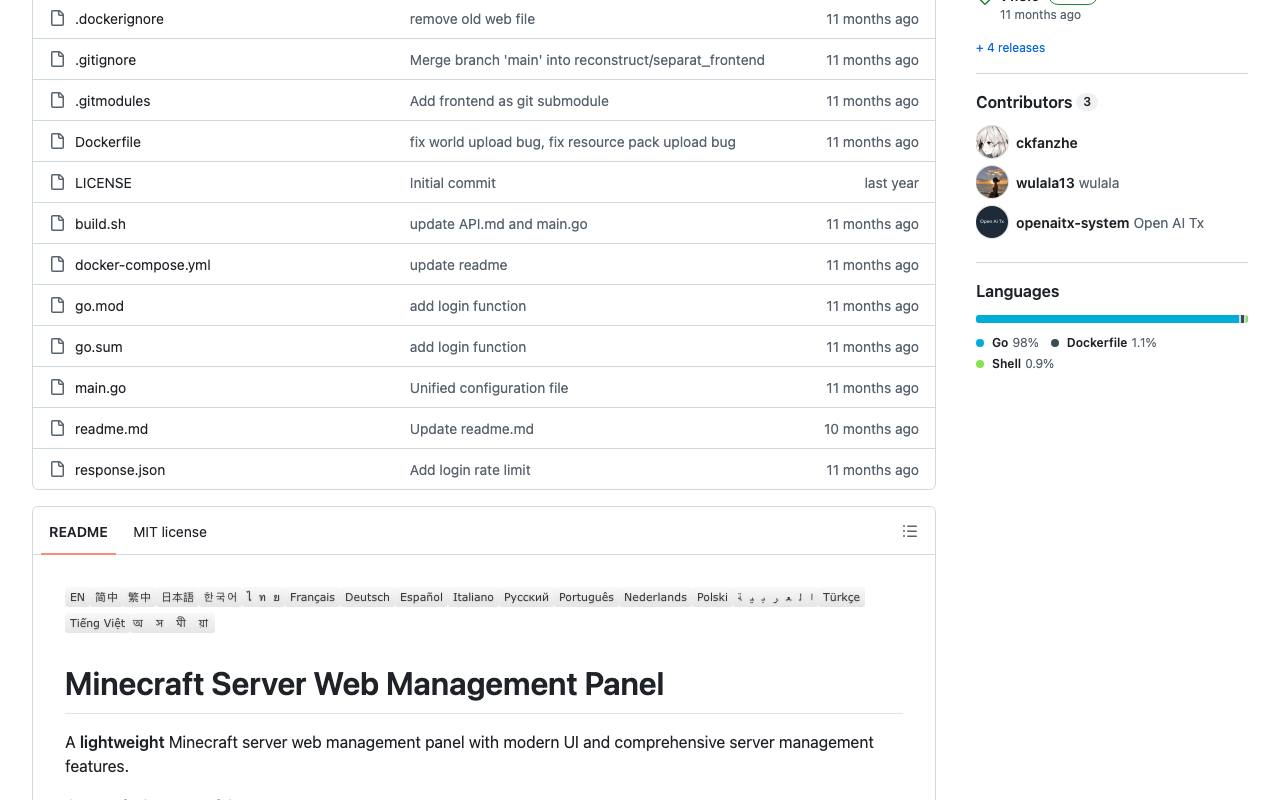Click the file icon beside .dockerignore
Viewport: 1280px width, 800px height.
57,18
